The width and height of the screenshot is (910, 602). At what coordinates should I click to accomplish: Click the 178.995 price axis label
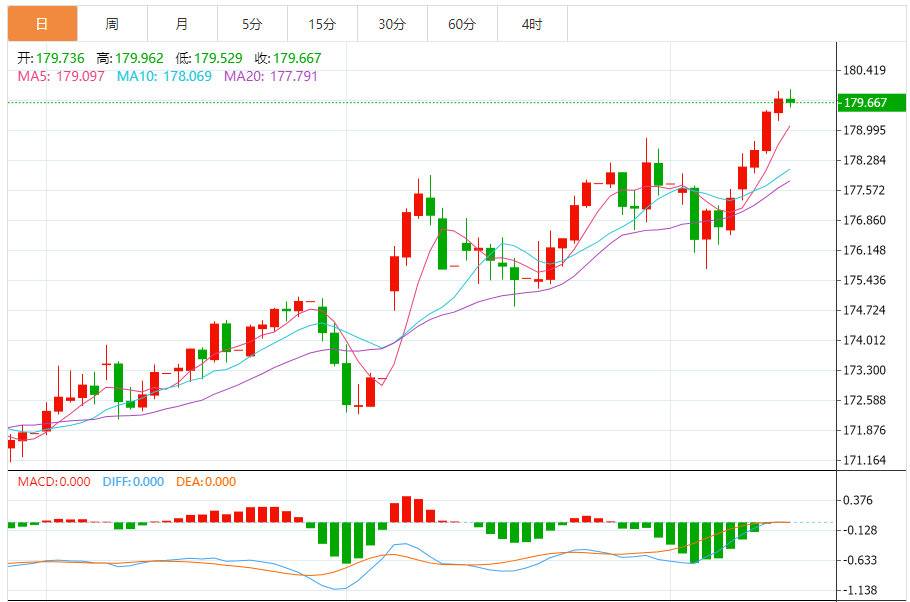click(x=864, y=130)
